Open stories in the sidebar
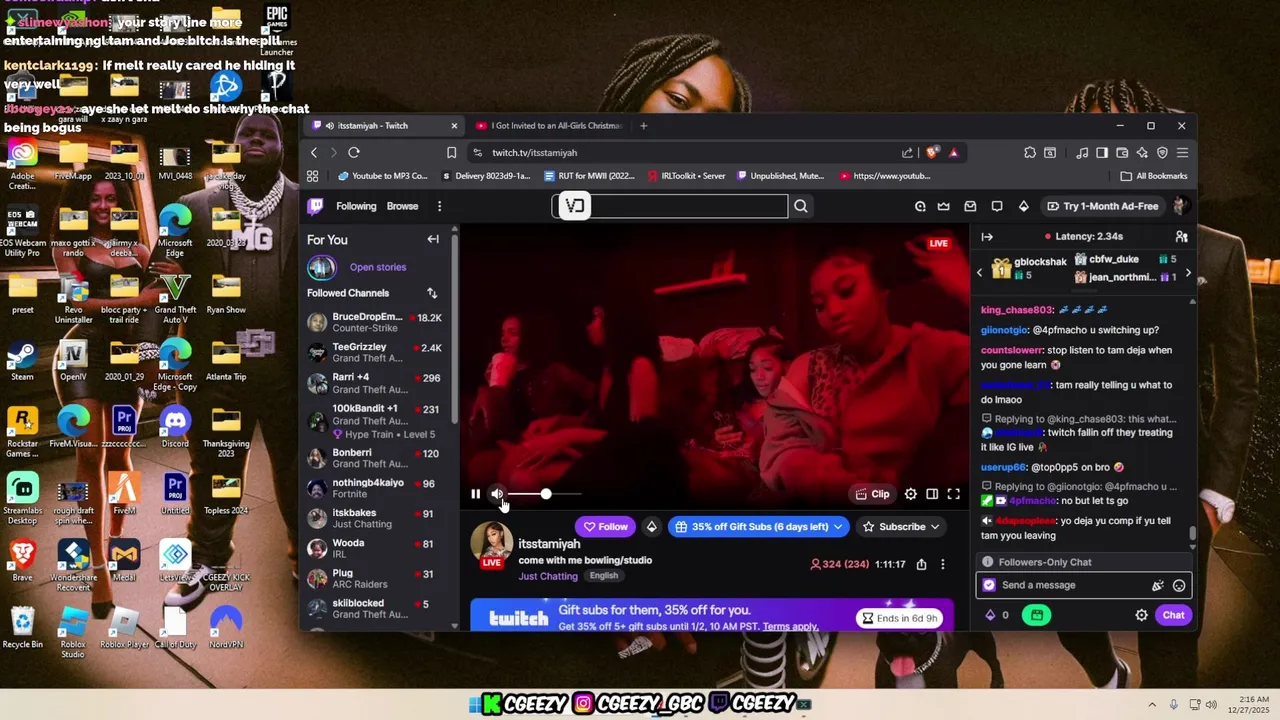The width and height of the screenshot is (1280, 720). [378, 267]
